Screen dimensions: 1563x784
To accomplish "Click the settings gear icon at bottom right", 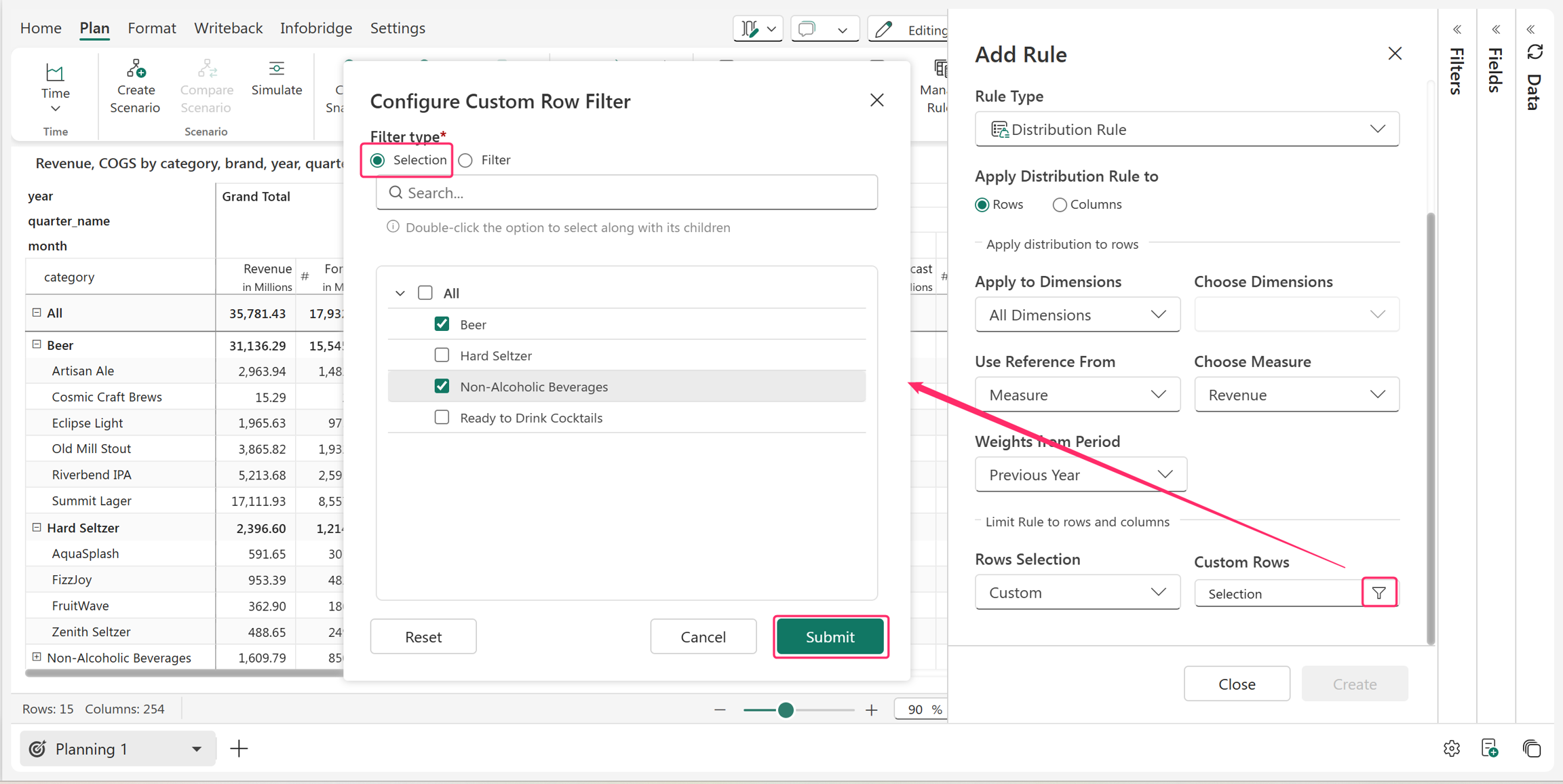I will (x=1452, y=749).
